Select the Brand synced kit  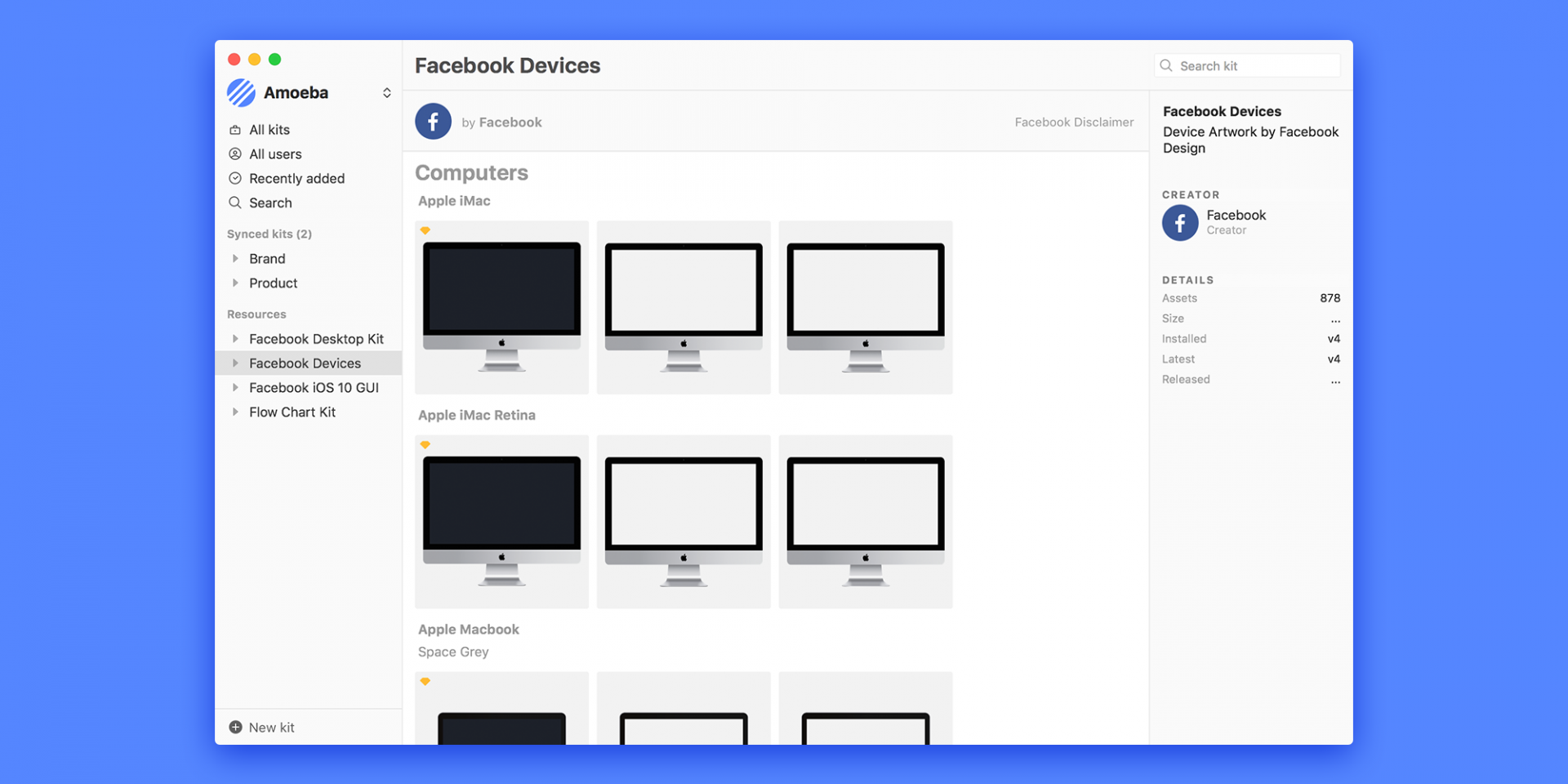pyautogui.click(x=267, y=259)
